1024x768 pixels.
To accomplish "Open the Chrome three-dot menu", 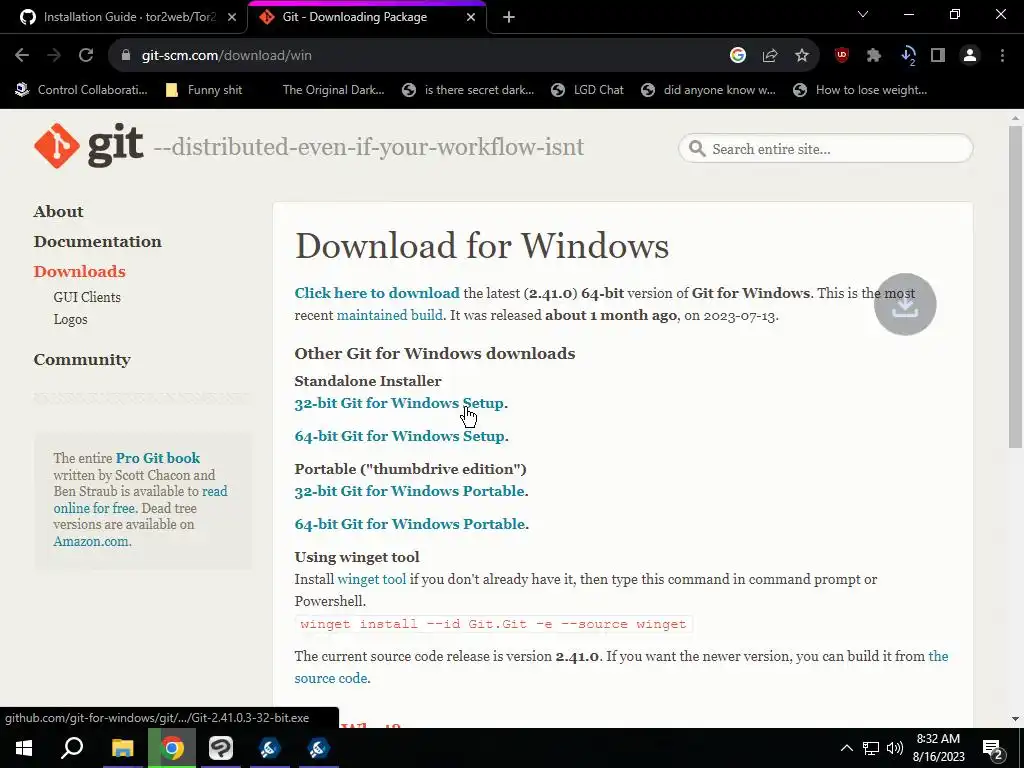I will (1002, 56).
